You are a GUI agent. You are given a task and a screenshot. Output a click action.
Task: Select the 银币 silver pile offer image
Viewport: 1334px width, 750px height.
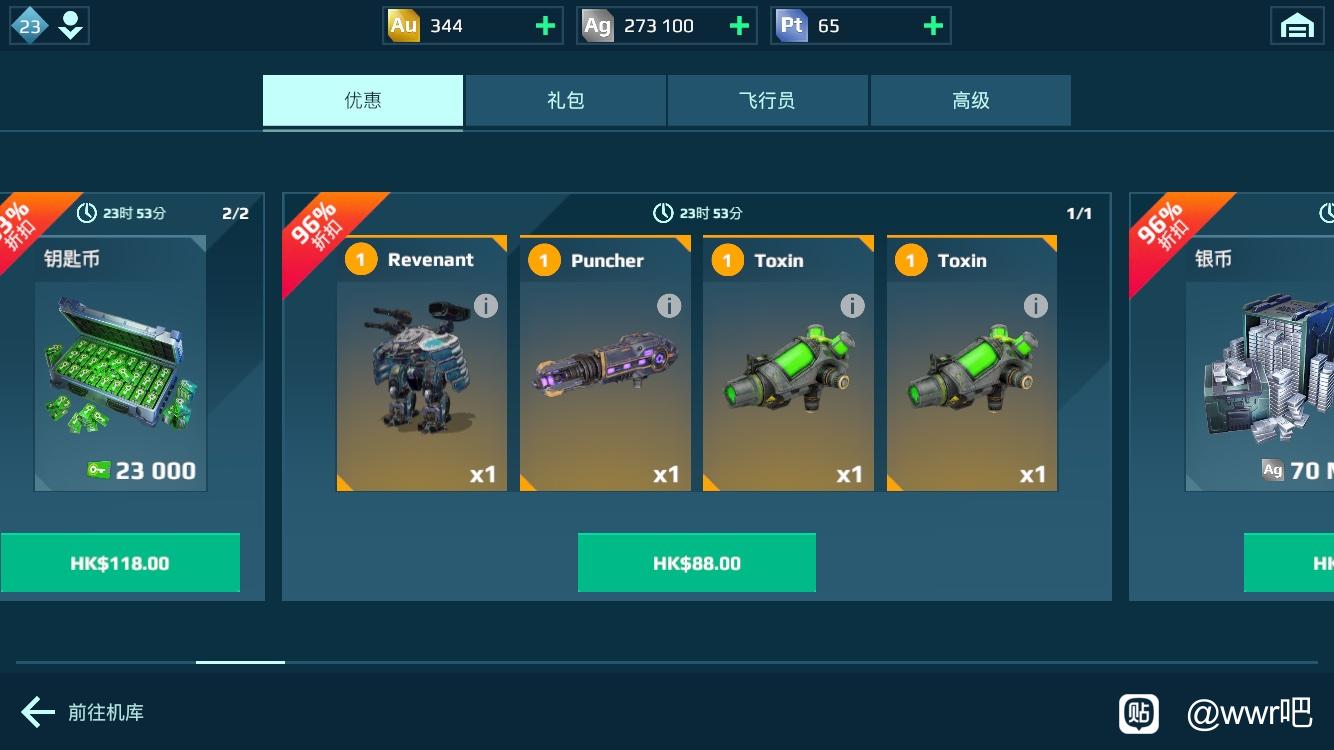point(1260,364)
